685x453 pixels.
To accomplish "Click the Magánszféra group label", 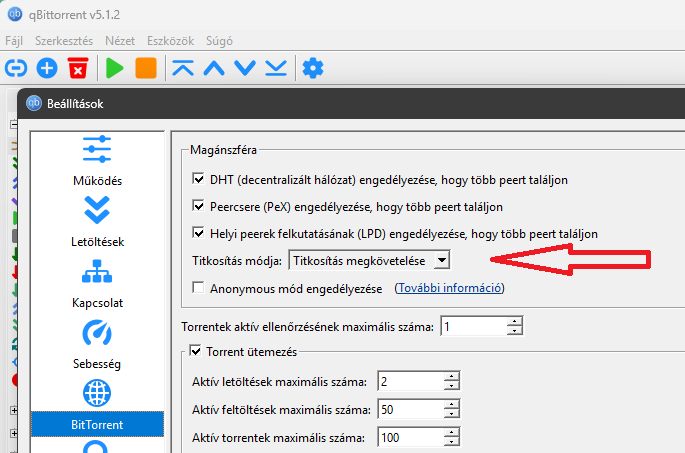I will click(223, 150).
